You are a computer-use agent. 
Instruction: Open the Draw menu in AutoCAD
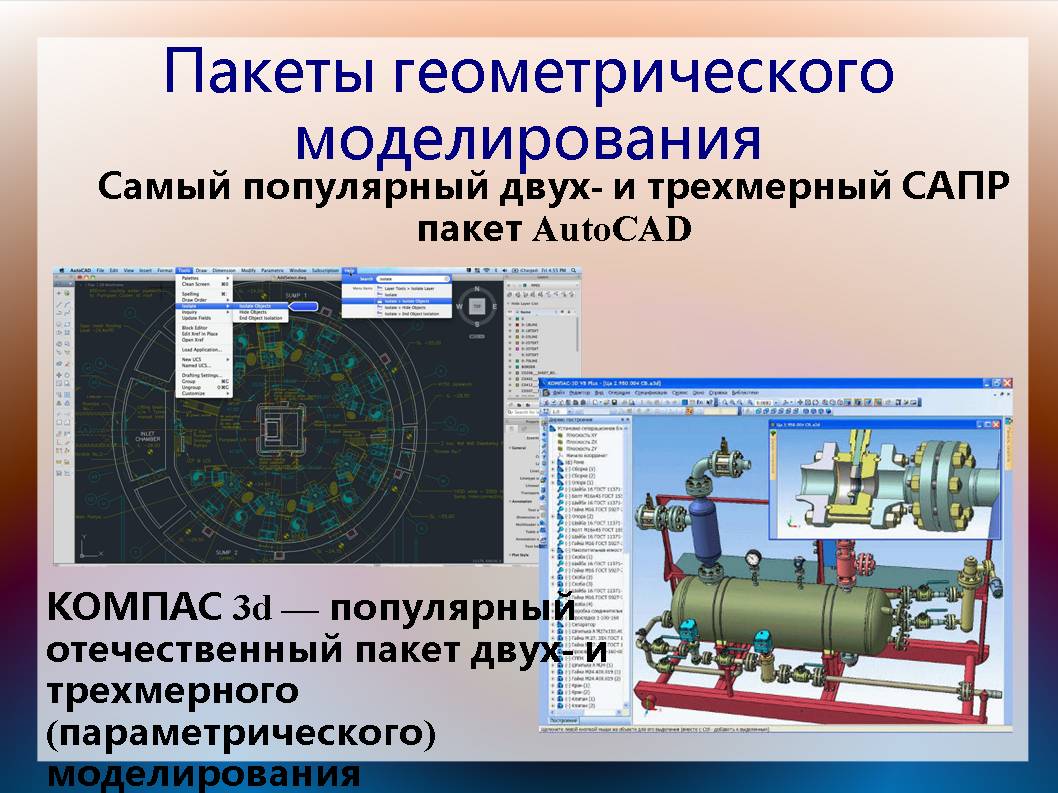(201, 271)
